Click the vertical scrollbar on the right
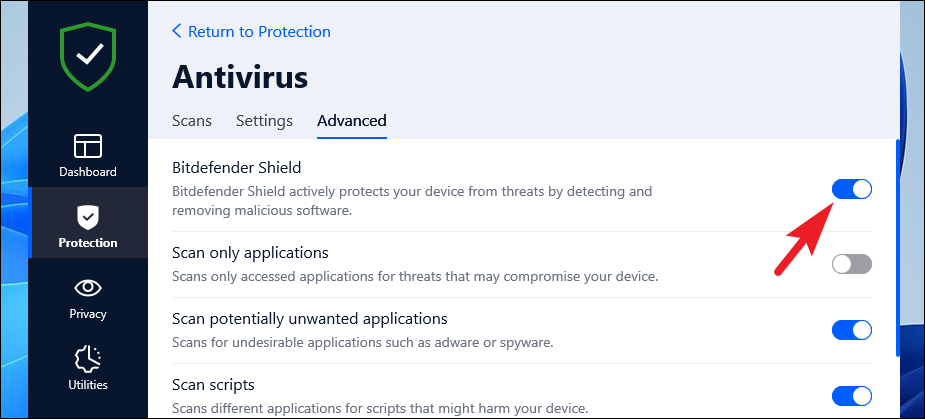Viewport: 925px width, 419px height. (x=897, y=250)
